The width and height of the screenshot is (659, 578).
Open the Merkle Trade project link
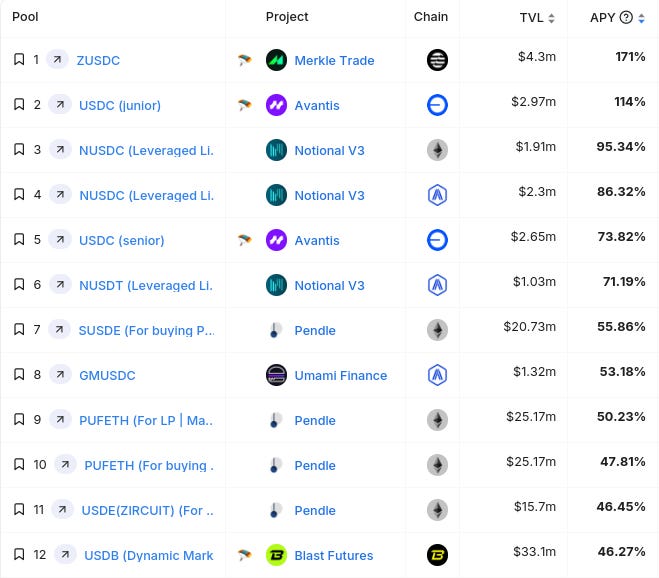(334, 61)
